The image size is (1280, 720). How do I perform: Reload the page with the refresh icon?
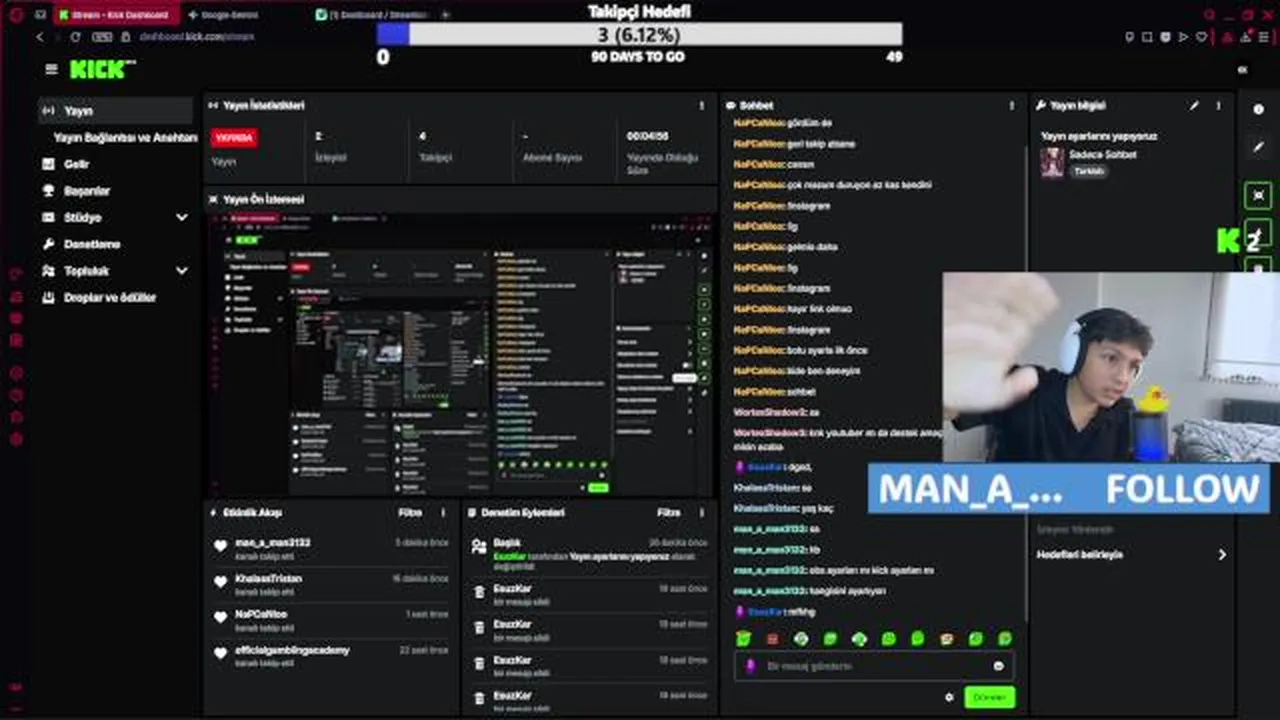[x=75, y=37]
